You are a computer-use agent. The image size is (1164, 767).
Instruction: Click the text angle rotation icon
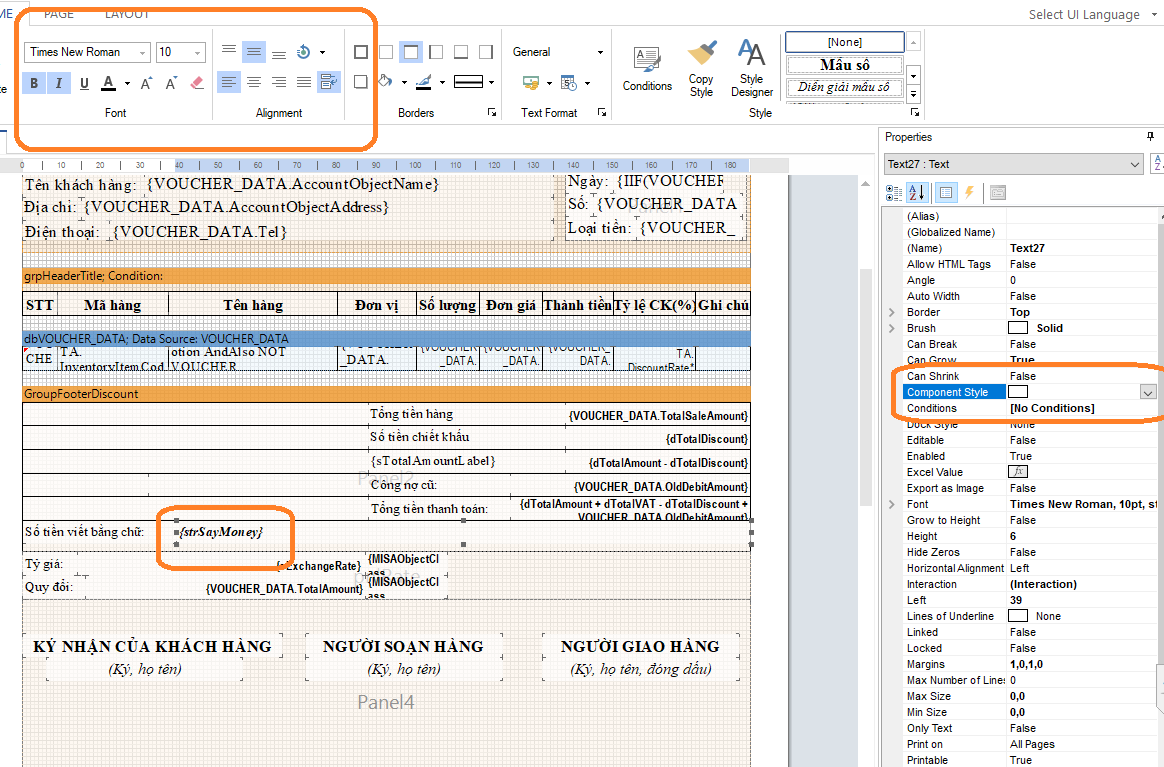pos(303,51)
